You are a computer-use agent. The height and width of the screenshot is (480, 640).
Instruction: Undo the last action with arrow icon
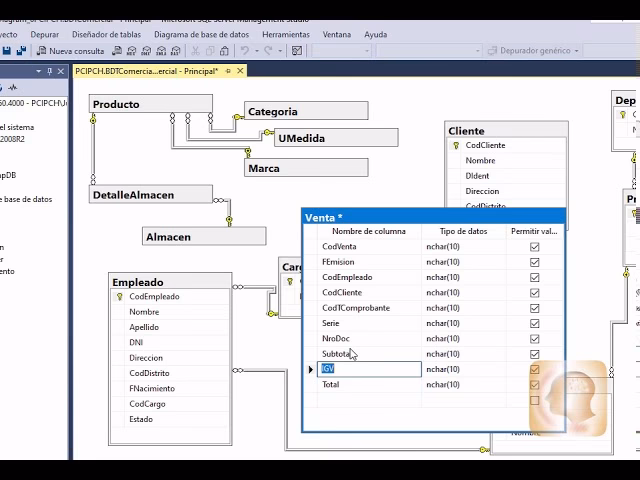[245, 51]
